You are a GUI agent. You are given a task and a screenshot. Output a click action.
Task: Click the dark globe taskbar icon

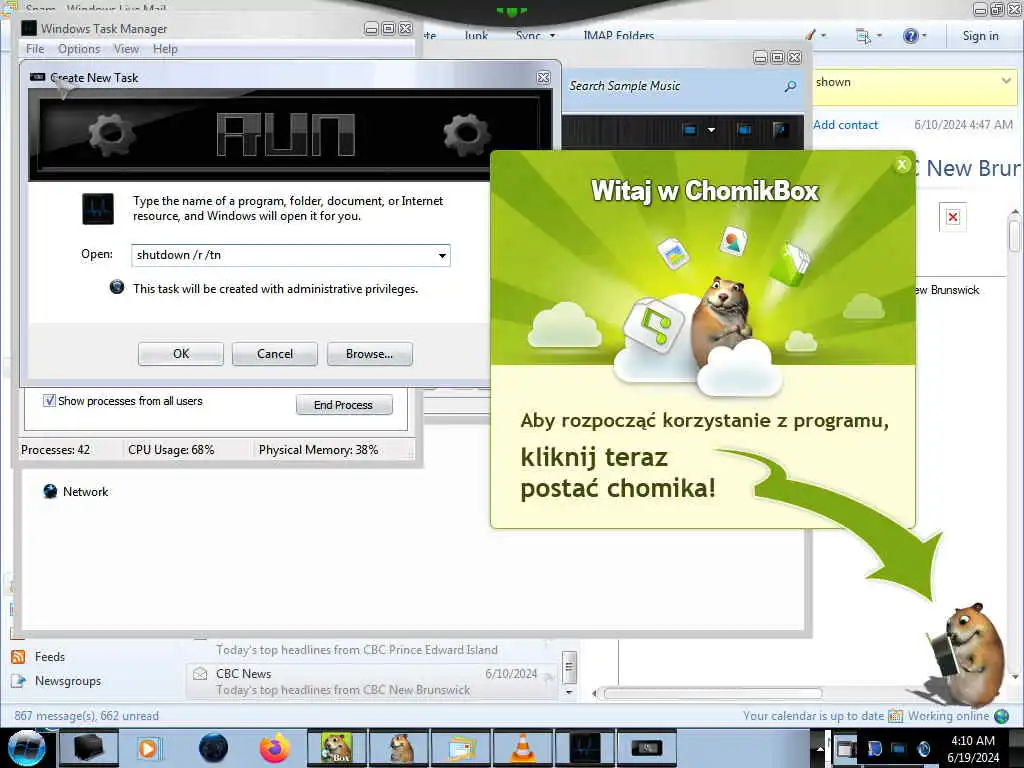point(214,748)
